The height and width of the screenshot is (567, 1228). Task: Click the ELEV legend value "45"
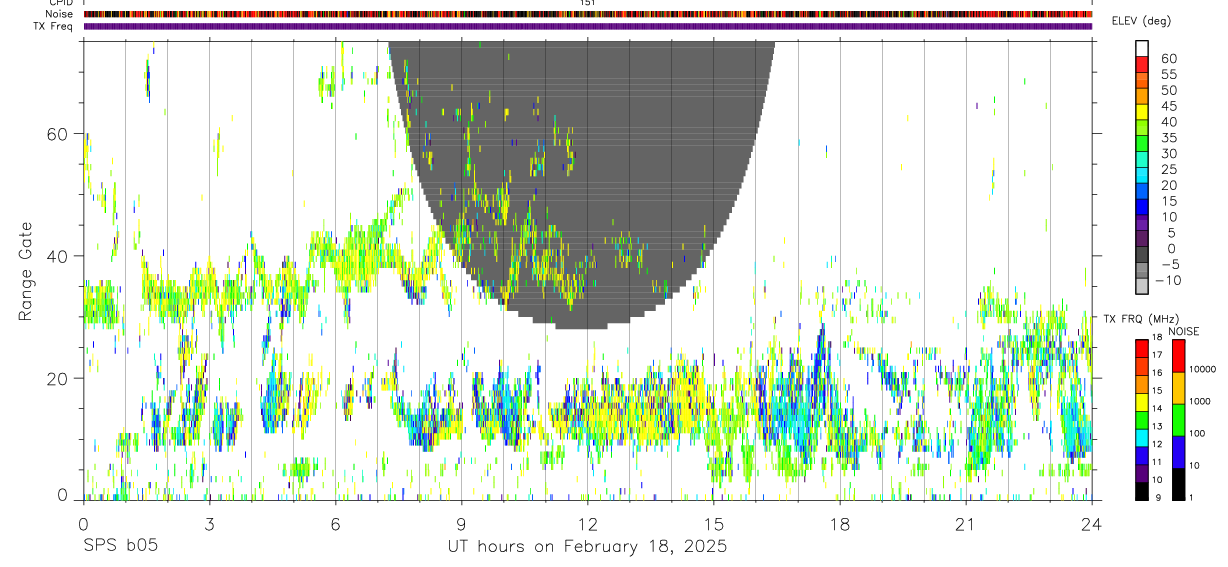tap(1168, 106)
